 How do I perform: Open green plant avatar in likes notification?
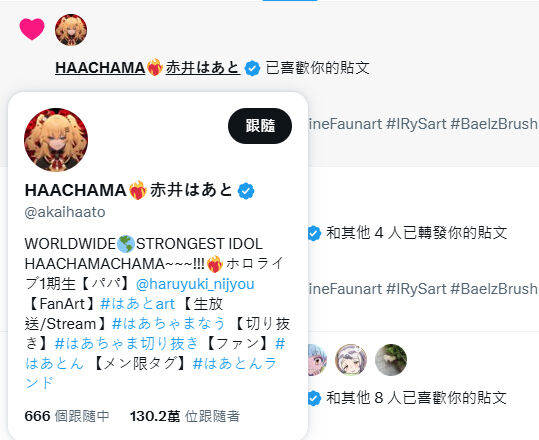[x=391, y=360]
